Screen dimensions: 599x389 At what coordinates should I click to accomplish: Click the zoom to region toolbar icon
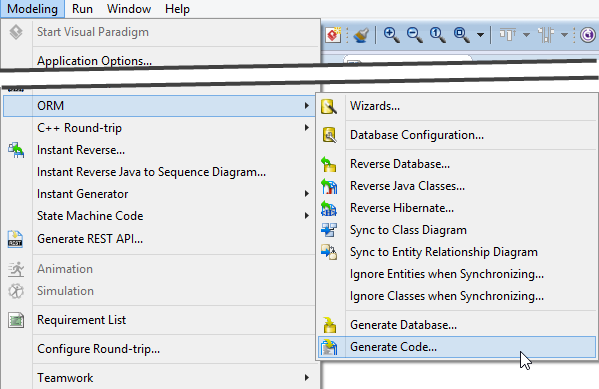461,35
